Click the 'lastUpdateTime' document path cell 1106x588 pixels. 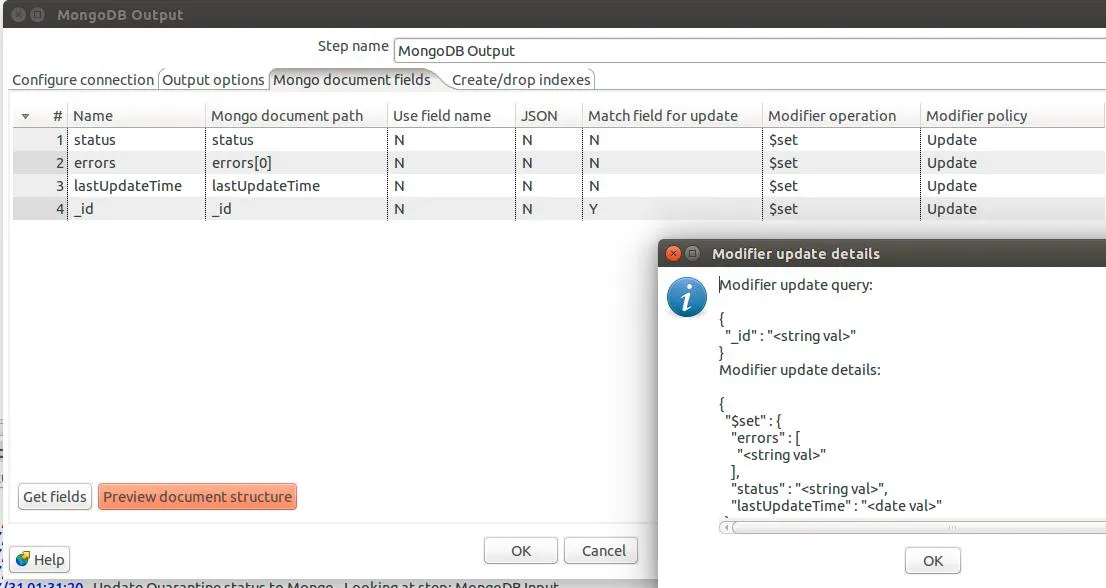click(x=296, y=185)
